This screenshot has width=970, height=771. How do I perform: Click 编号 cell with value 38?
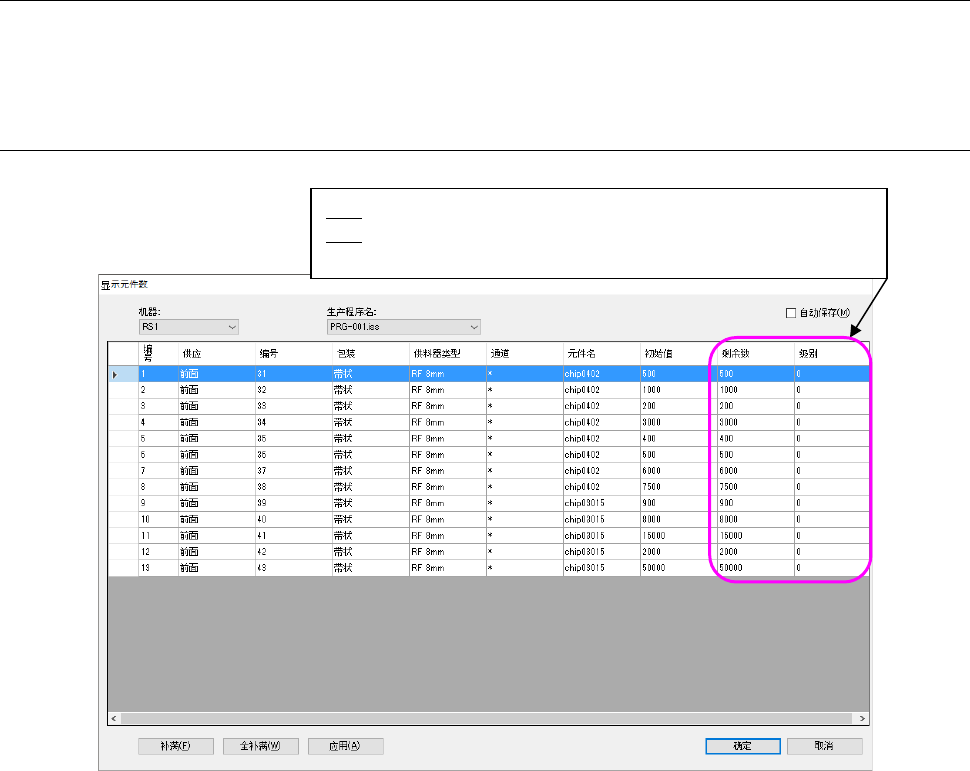292,486
